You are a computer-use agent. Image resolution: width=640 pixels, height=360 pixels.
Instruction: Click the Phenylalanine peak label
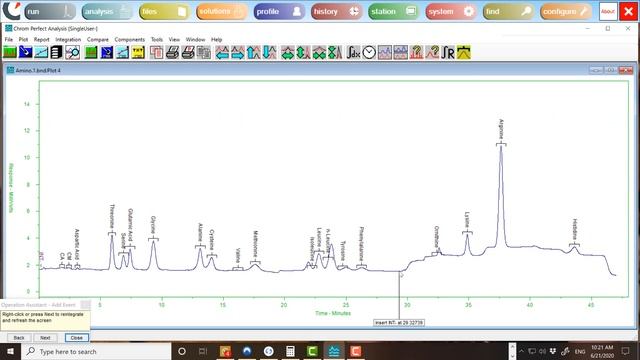(361, 244)
